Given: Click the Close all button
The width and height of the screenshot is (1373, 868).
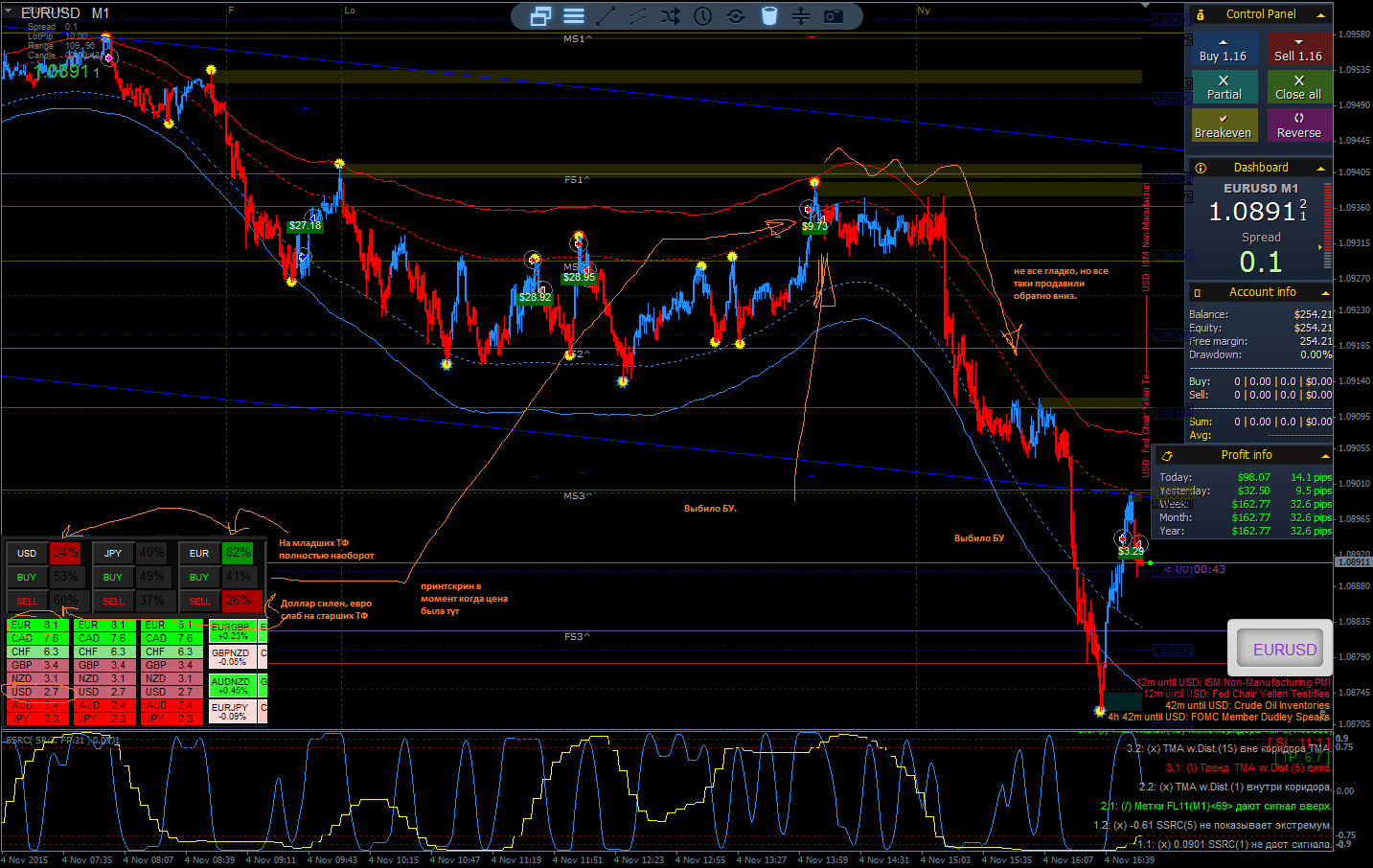Looking at the screenshot, I should 1298,87.
